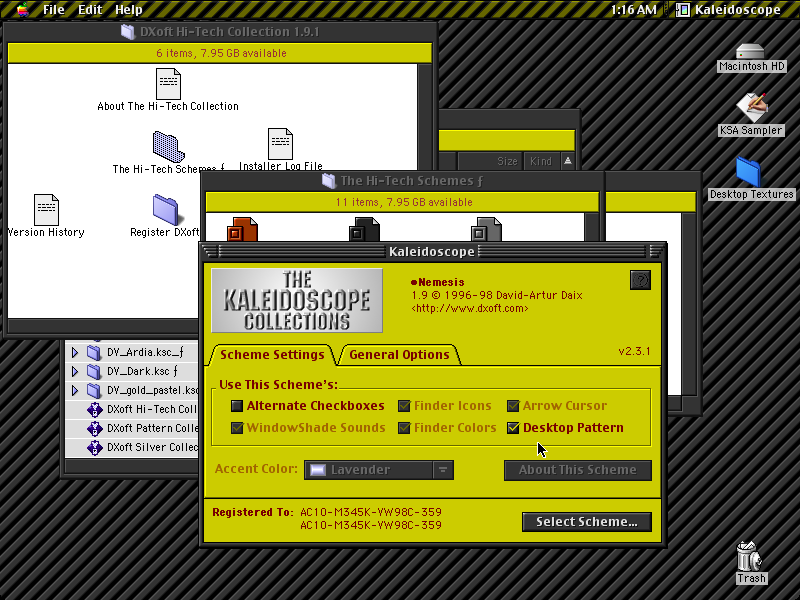Screen dimensions: 800x600
Task: Open the Macintosh HD disk icon
Action: [x=750, y=52]
